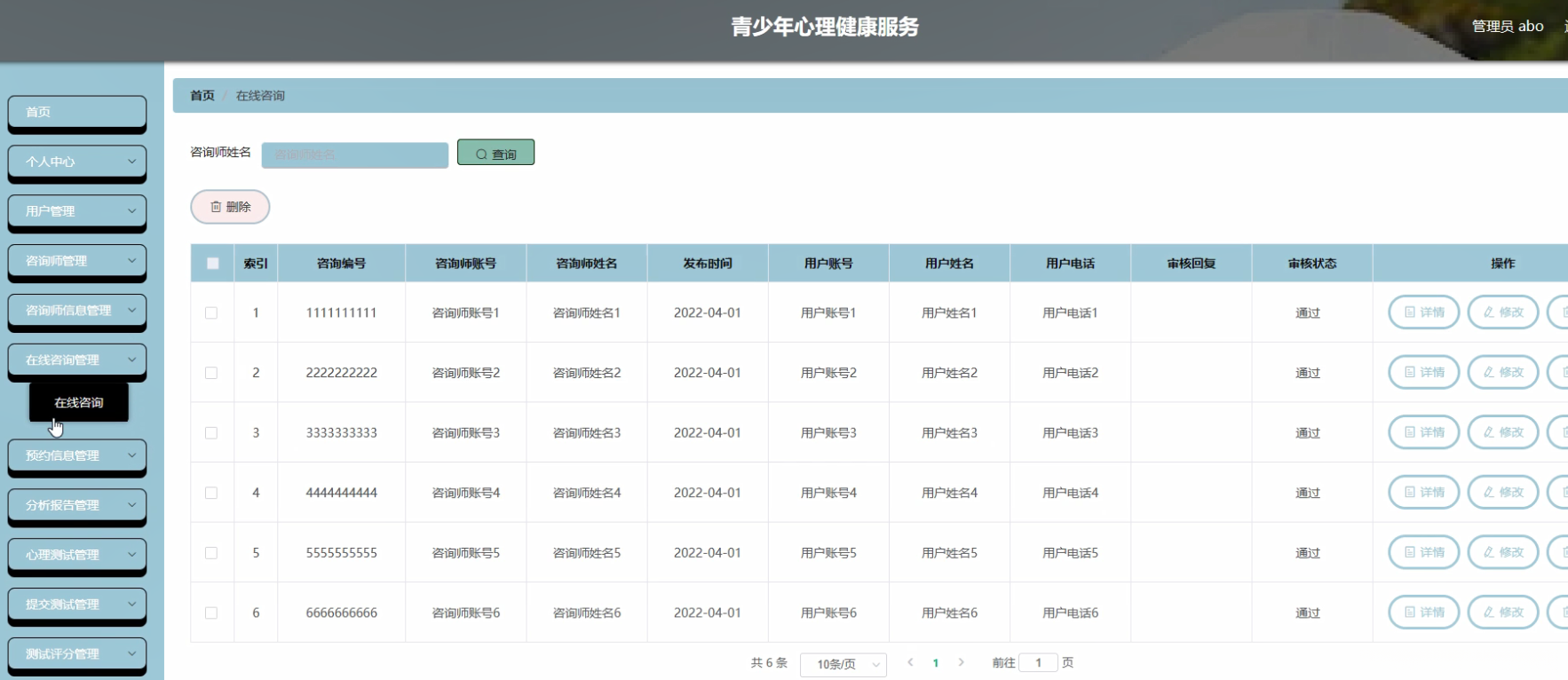Screen dimensions: 1568x680
Task: Collapse 在线咨询管理 sidebar menu
Action: click(77, 360)
